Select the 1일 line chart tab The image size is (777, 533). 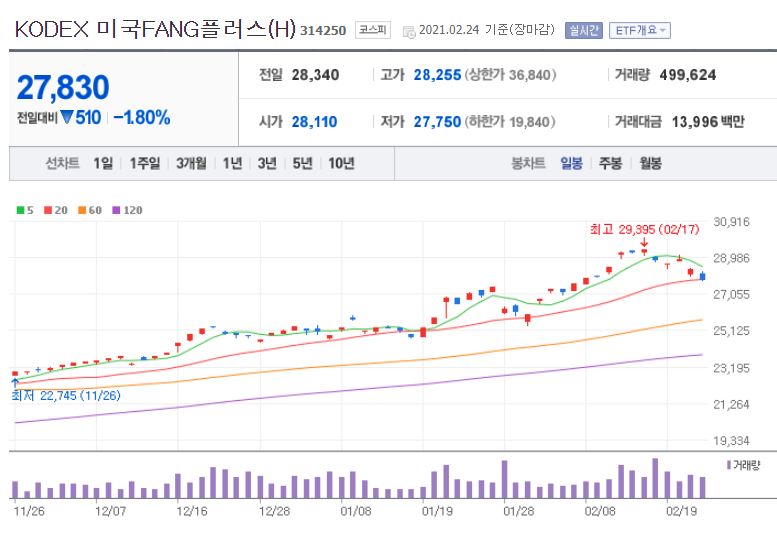(103, 163)
